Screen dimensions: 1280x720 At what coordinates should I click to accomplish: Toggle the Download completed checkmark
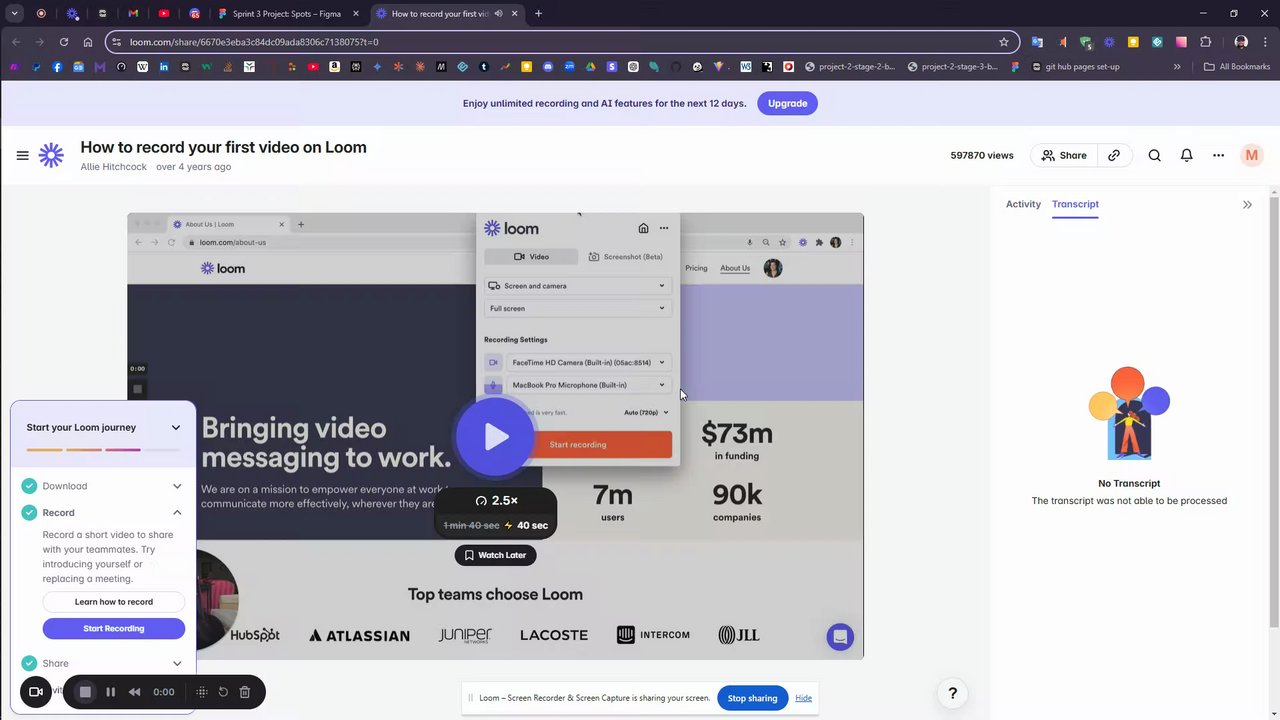[x=29, y=486]
